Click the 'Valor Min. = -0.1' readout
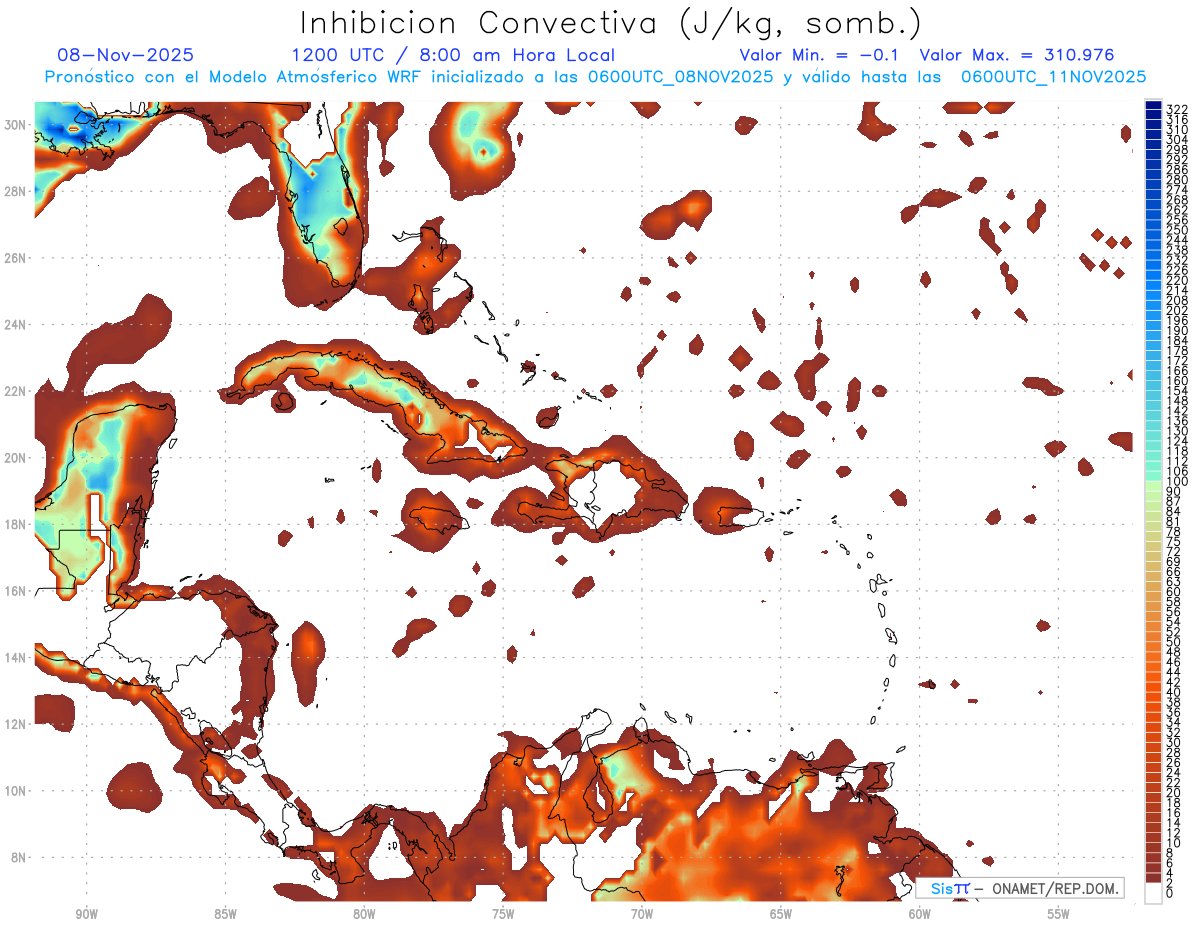Image resolution: width=1200 pixels, height=927 pixels. click(x=821, y=55)
